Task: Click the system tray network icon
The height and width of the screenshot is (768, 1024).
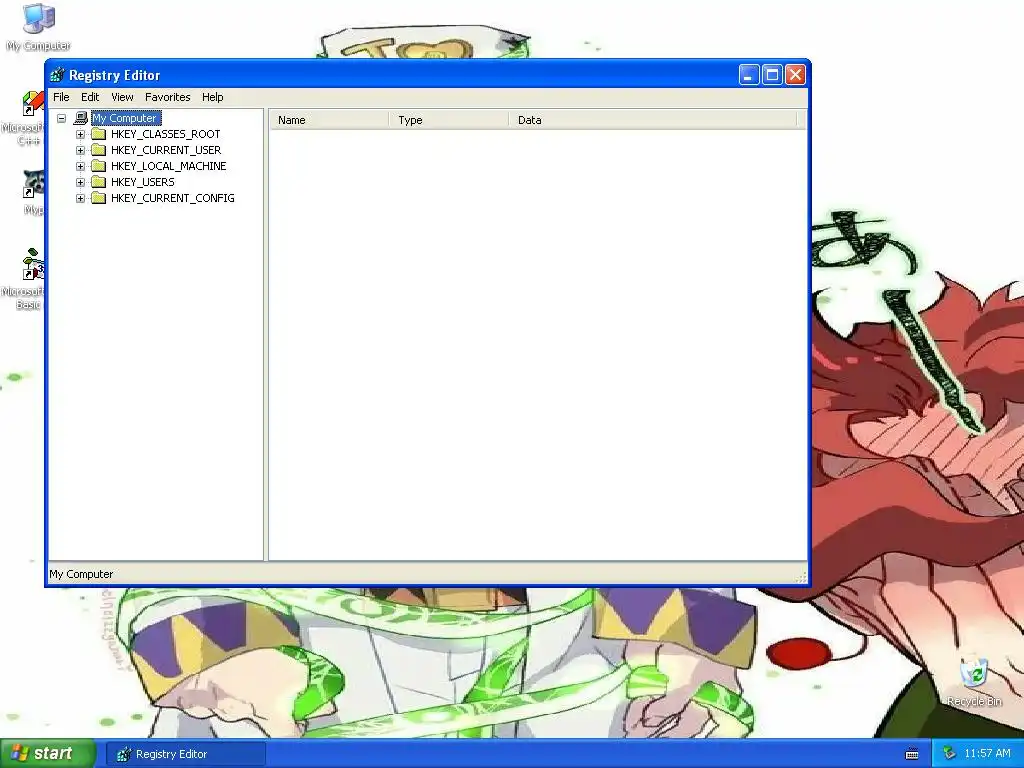Action: 949,754
